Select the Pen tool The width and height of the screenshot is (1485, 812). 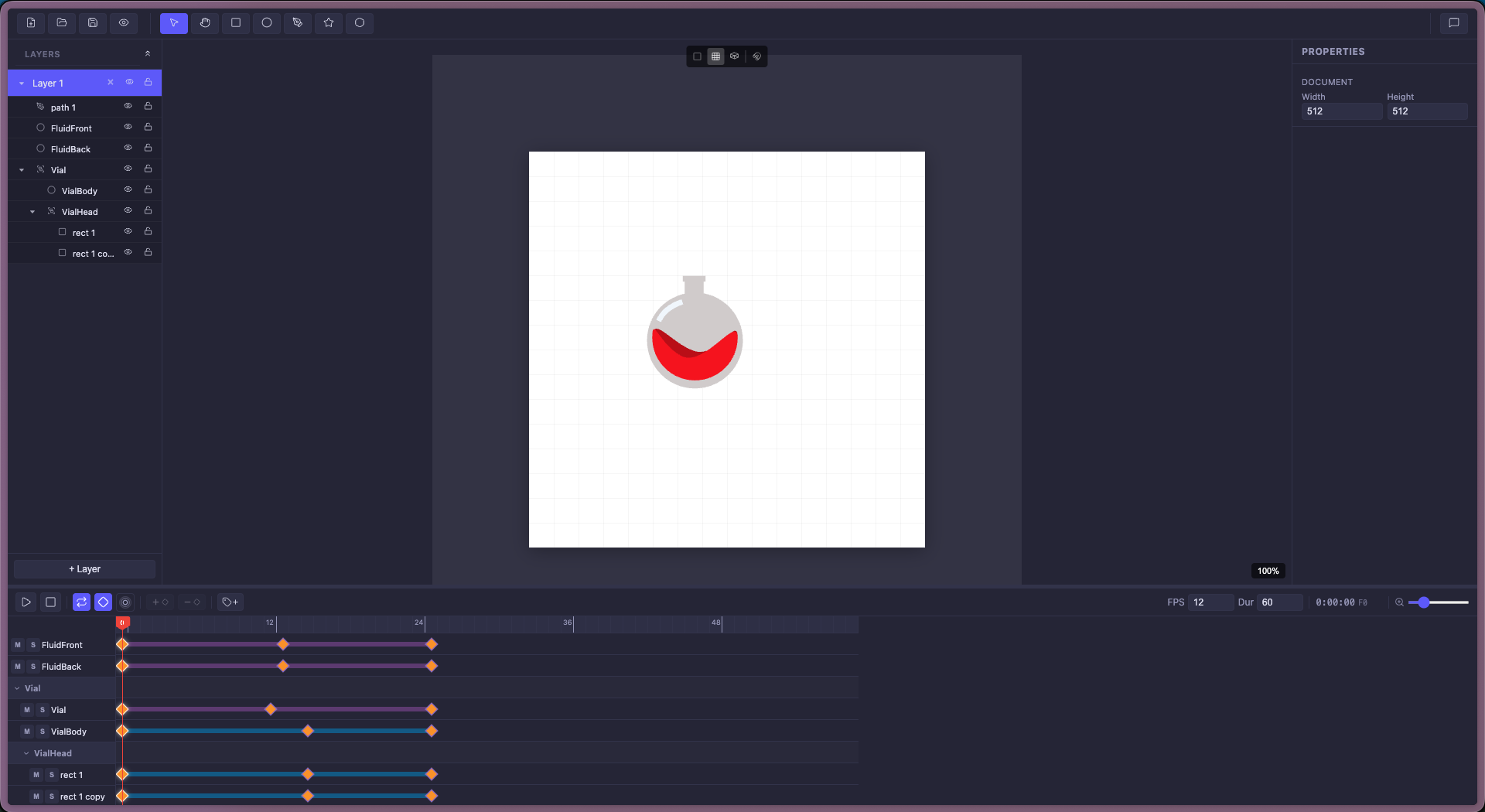click(x=298, y=23)
